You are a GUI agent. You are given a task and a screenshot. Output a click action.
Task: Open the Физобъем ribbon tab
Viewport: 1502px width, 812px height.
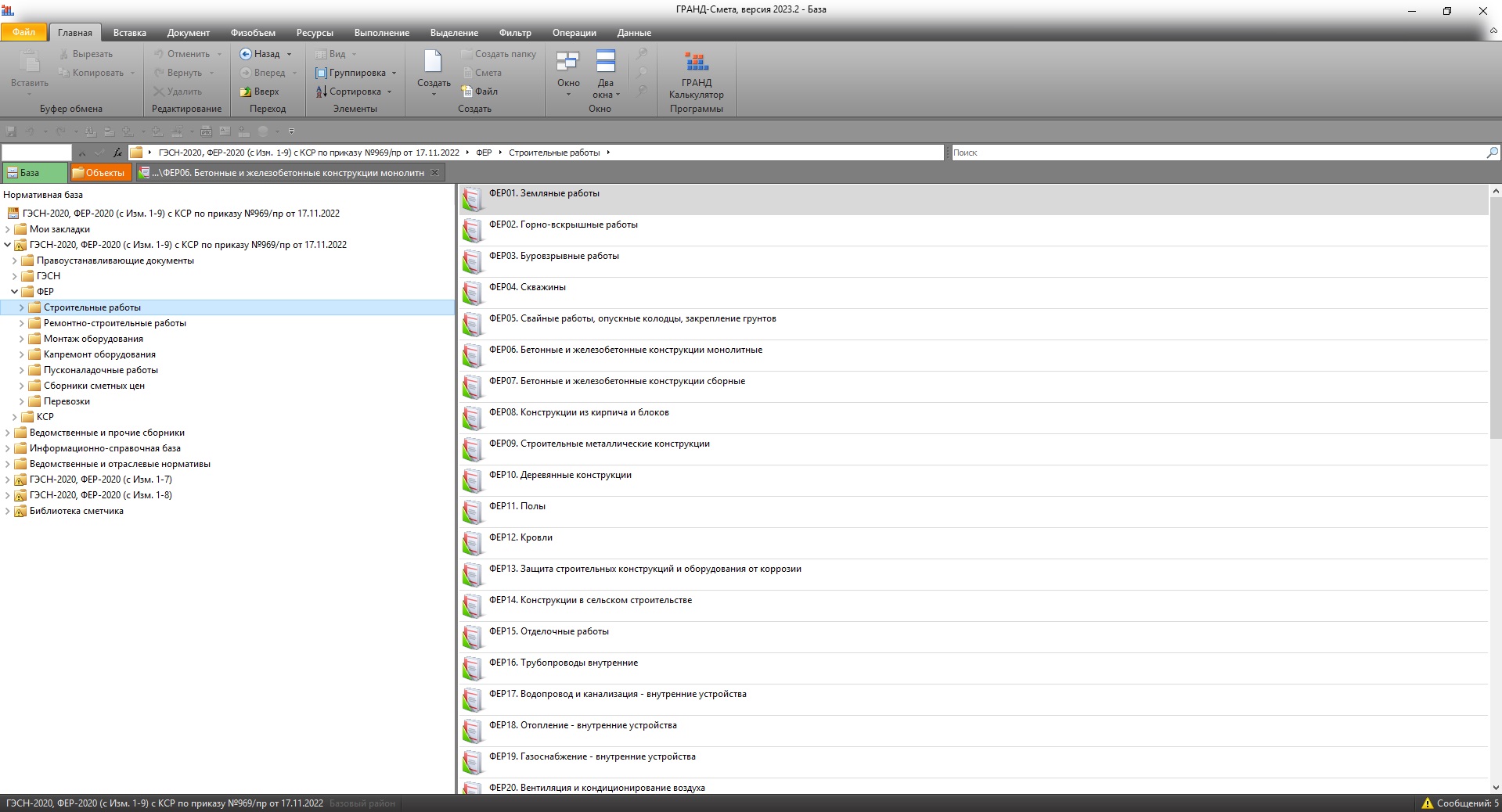(x=253, y=33)
